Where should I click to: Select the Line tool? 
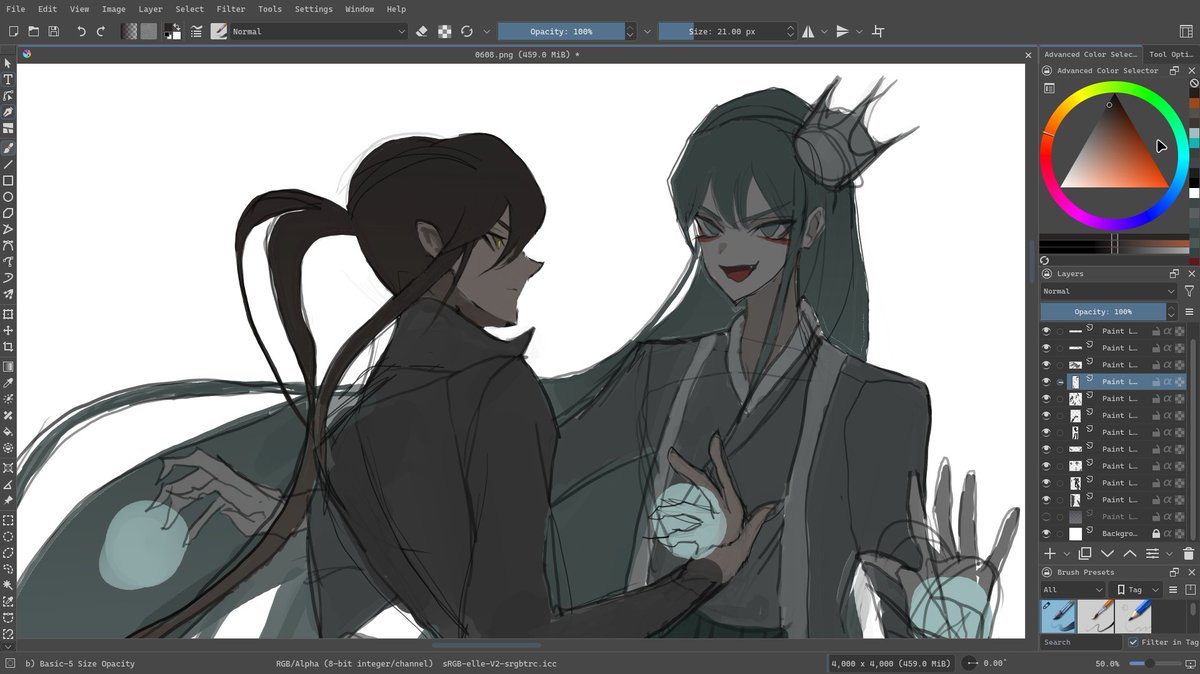(x=8, y=164)
